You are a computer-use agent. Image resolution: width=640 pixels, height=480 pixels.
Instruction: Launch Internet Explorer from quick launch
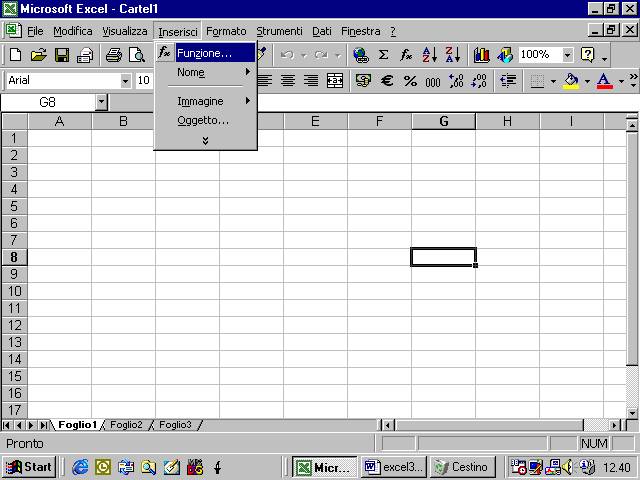point(80,467)
